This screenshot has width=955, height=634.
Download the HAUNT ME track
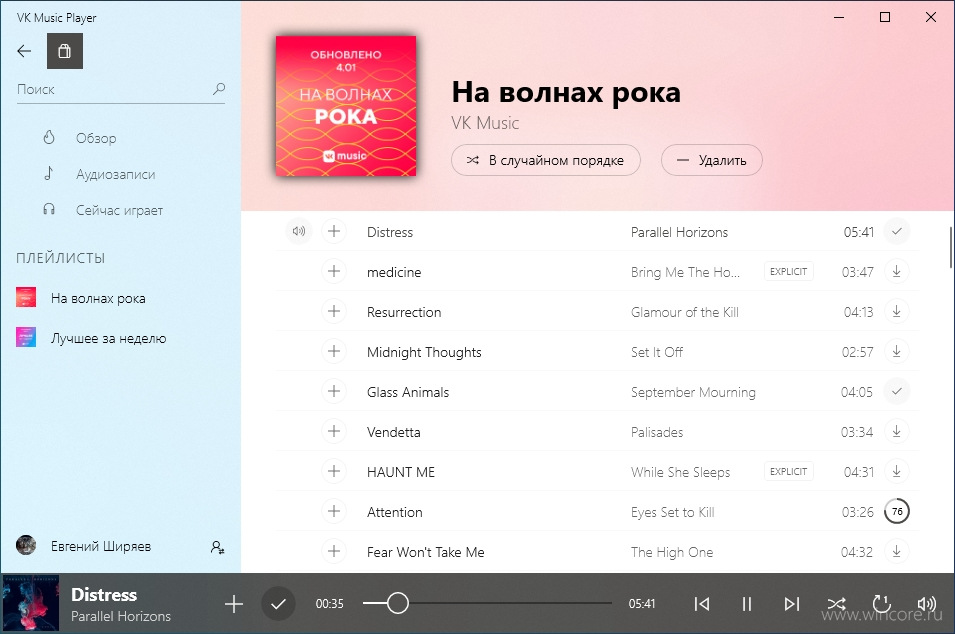897,471
